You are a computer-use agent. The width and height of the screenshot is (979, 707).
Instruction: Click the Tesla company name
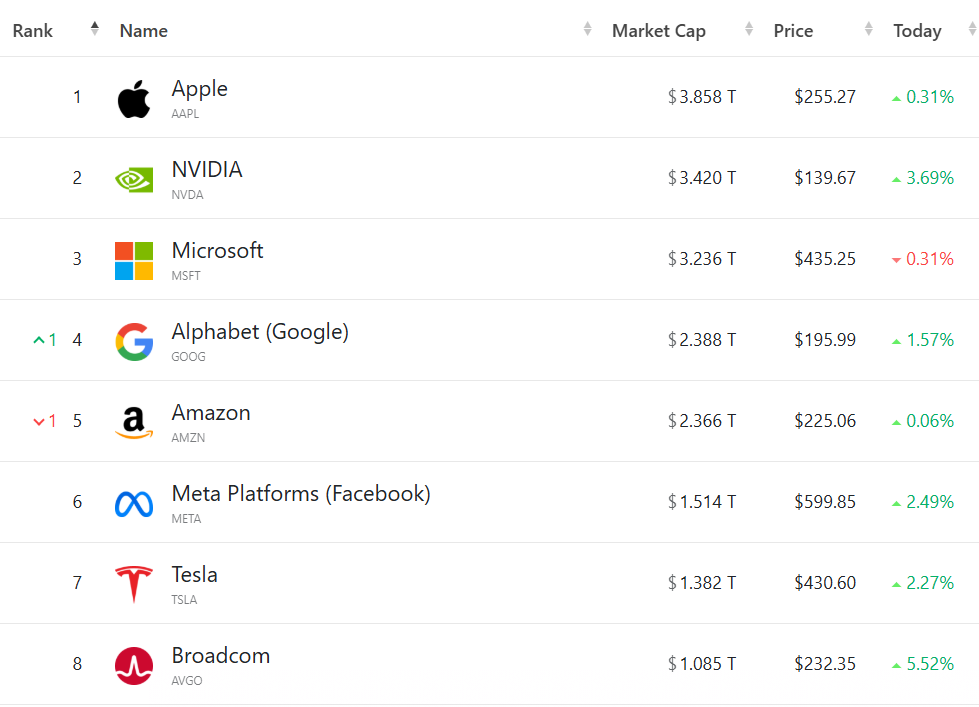194,575
